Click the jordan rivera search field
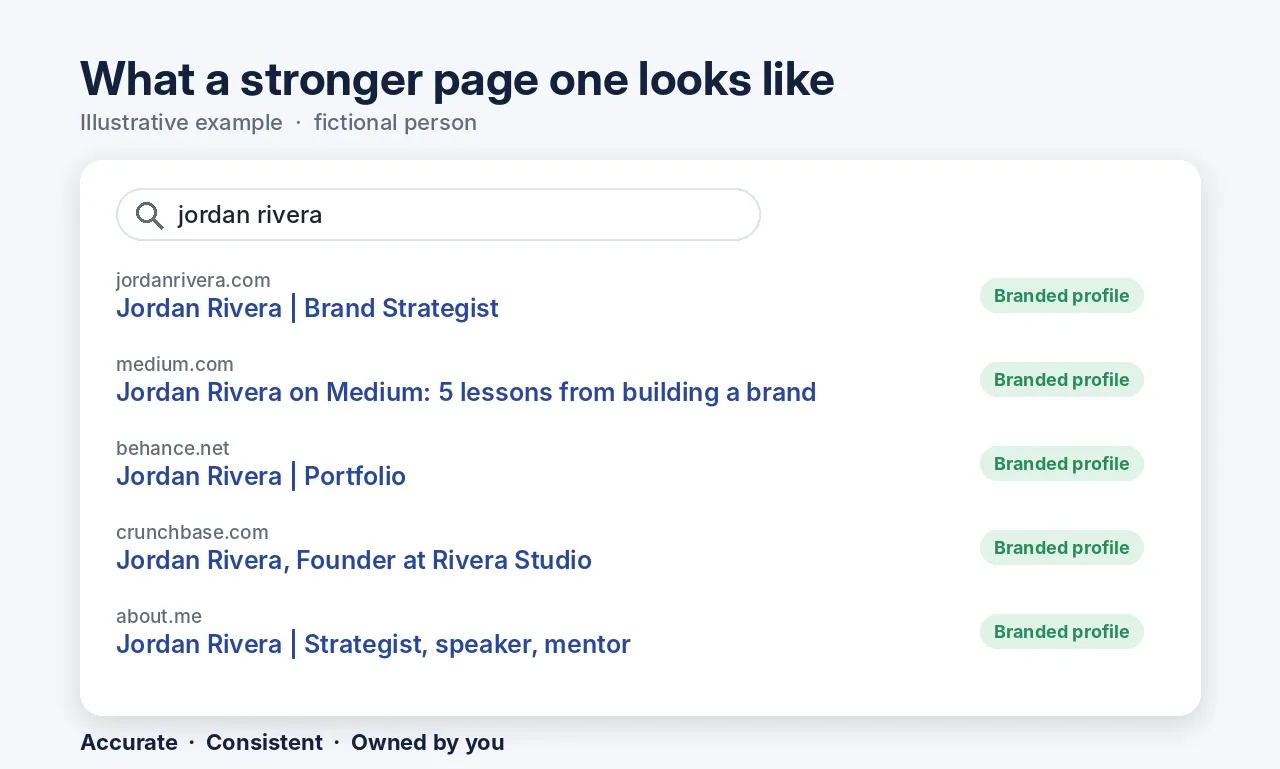 click(438, 215)
